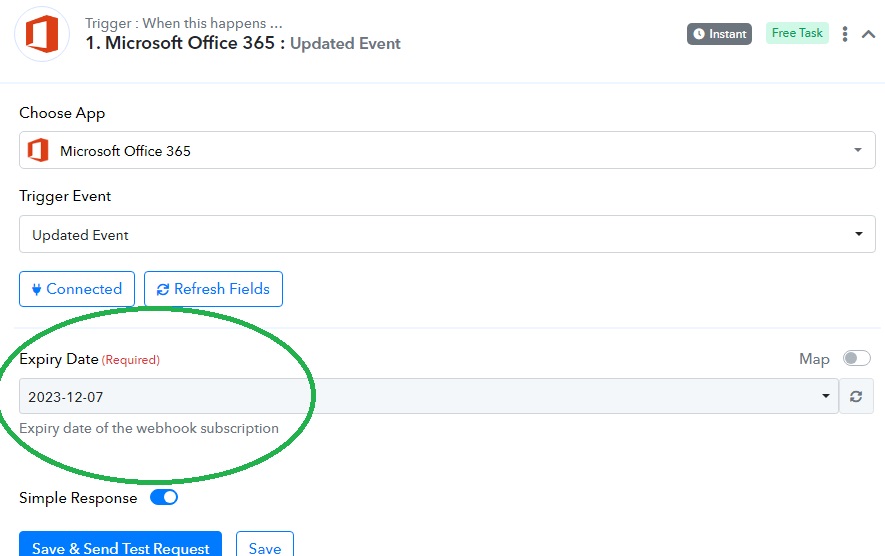
Task: Click Save & Send Test Request
Action: pos(120,546)
